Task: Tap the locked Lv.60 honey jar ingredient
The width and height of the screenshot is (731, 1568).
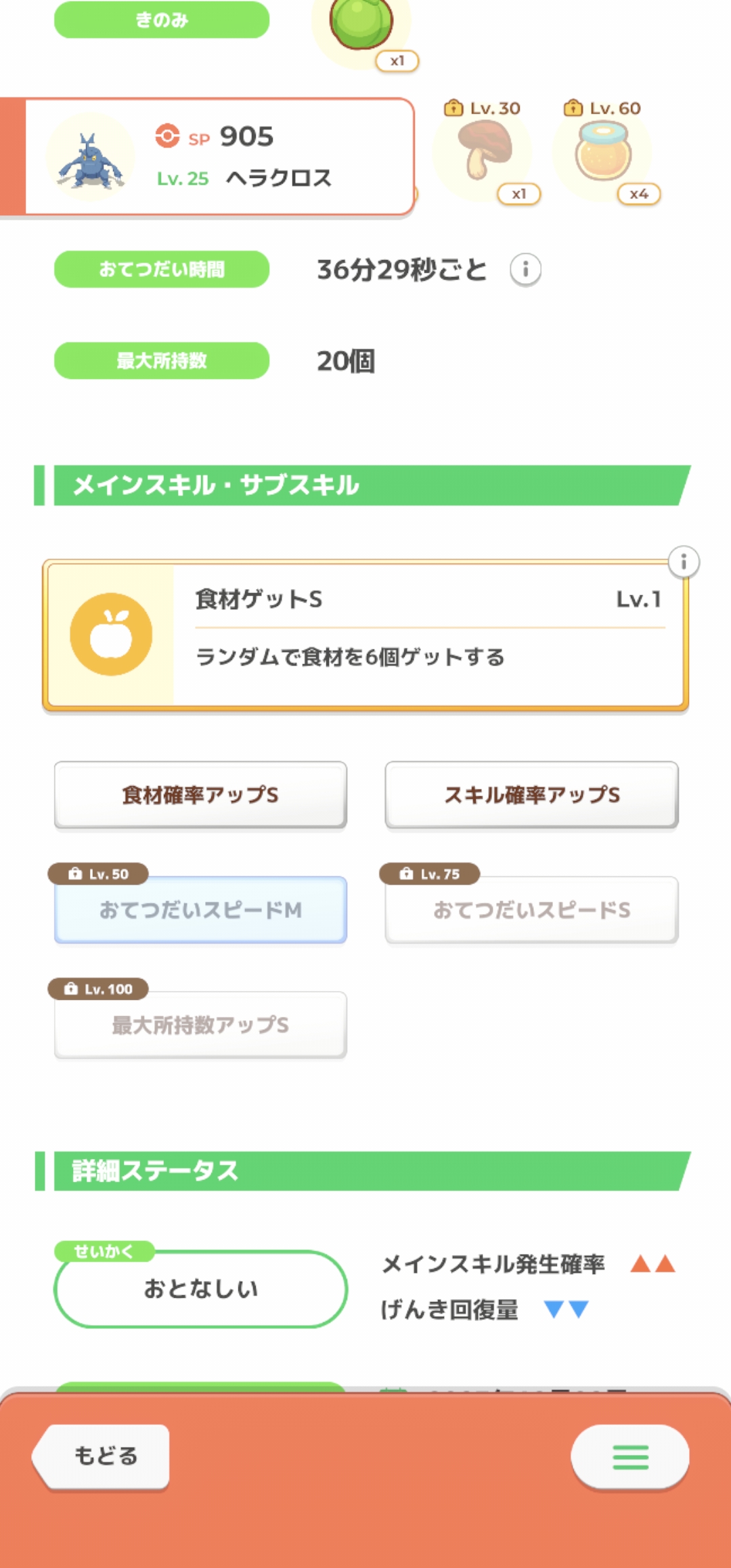Action: [x=602, y=151]
